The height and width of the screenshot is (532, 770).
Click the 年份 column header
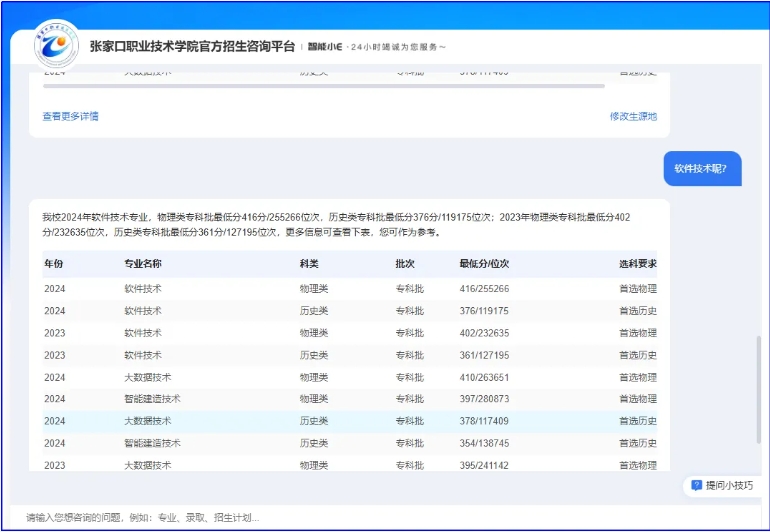pyautogui.click(x=54, y=264)
